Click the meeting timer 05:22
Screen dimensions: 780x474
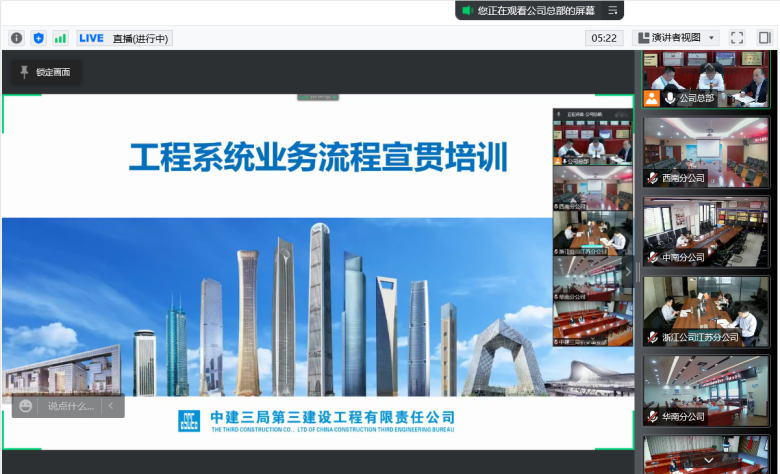[x=604, y=38]
